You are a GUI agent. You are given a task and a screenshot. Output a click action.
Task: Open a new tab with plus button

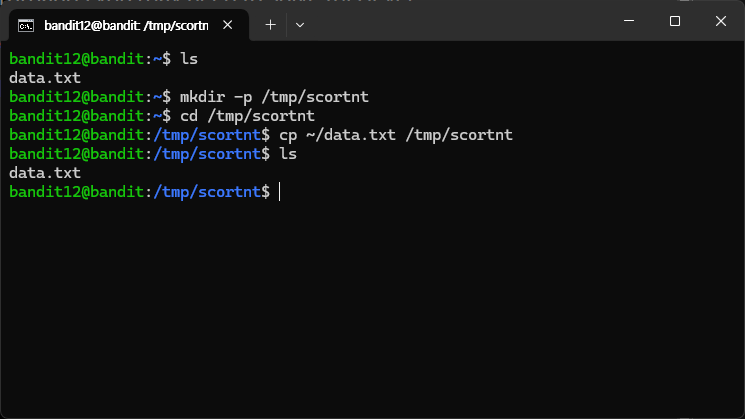pyautogui.click(x=270, y=25)
